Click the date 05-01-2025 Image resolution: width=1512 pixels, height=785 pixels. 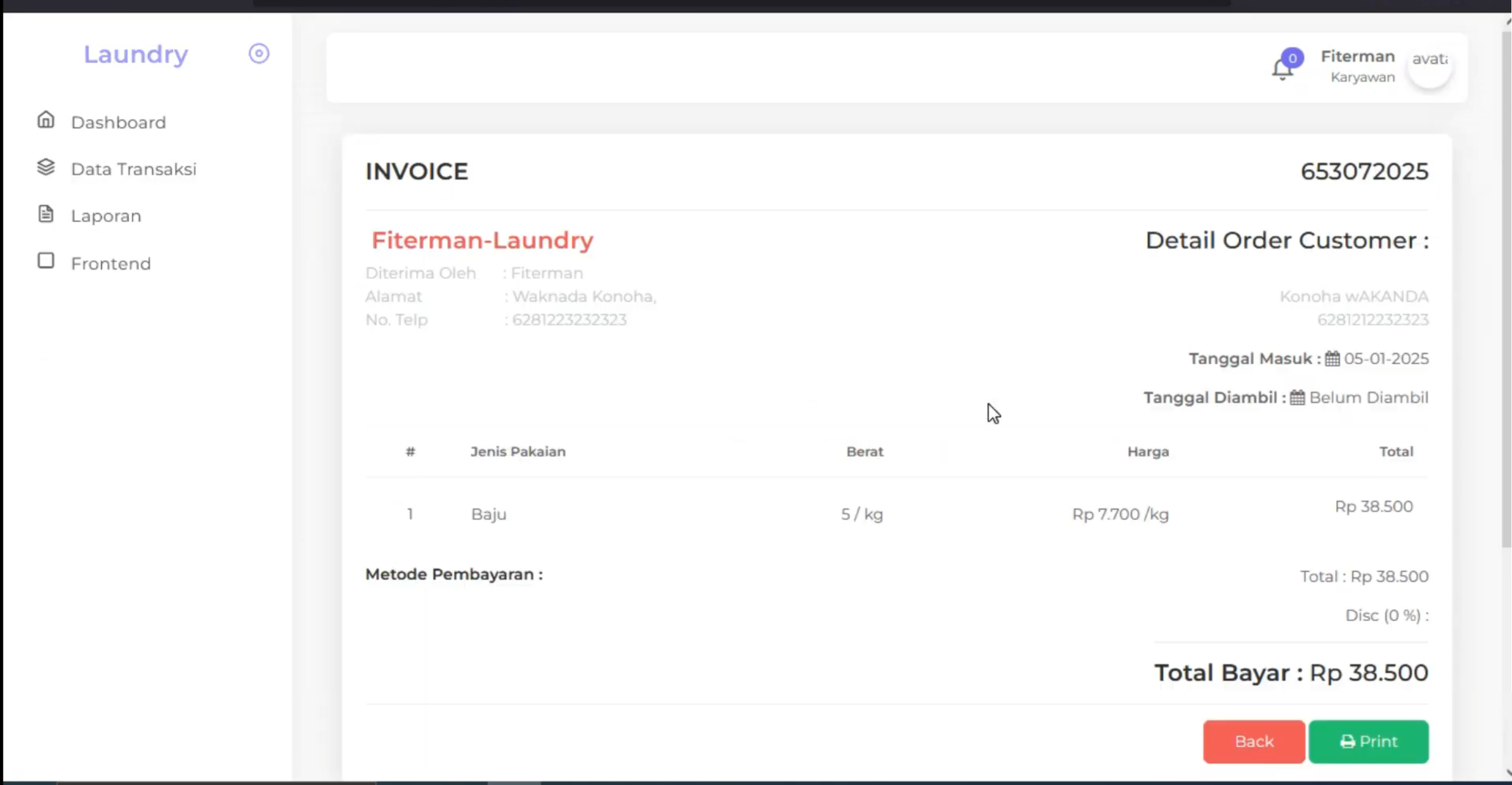1386,359
